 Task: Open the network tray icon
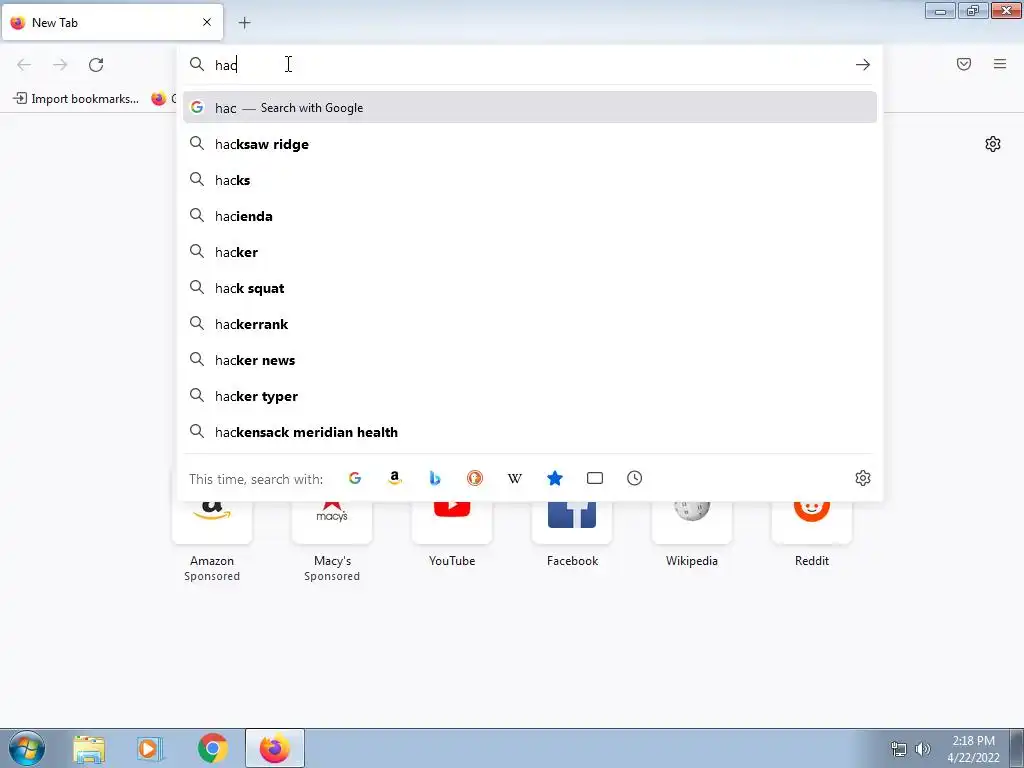[x=899, y=749]
